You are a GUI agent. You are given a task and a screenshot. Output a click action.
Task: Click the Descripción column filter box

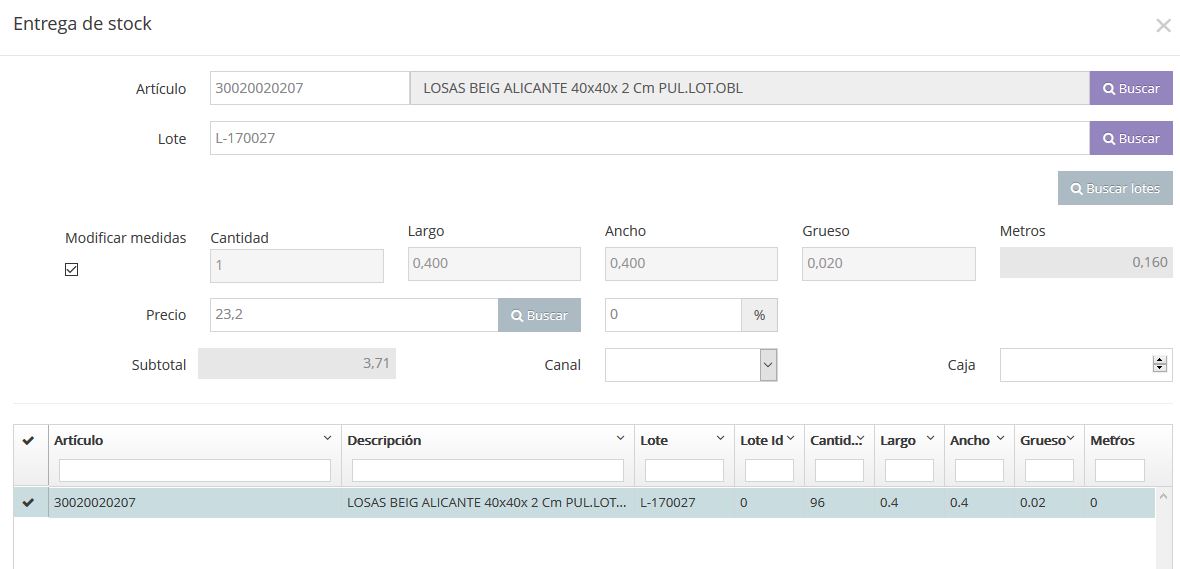[x=488, y=470]
